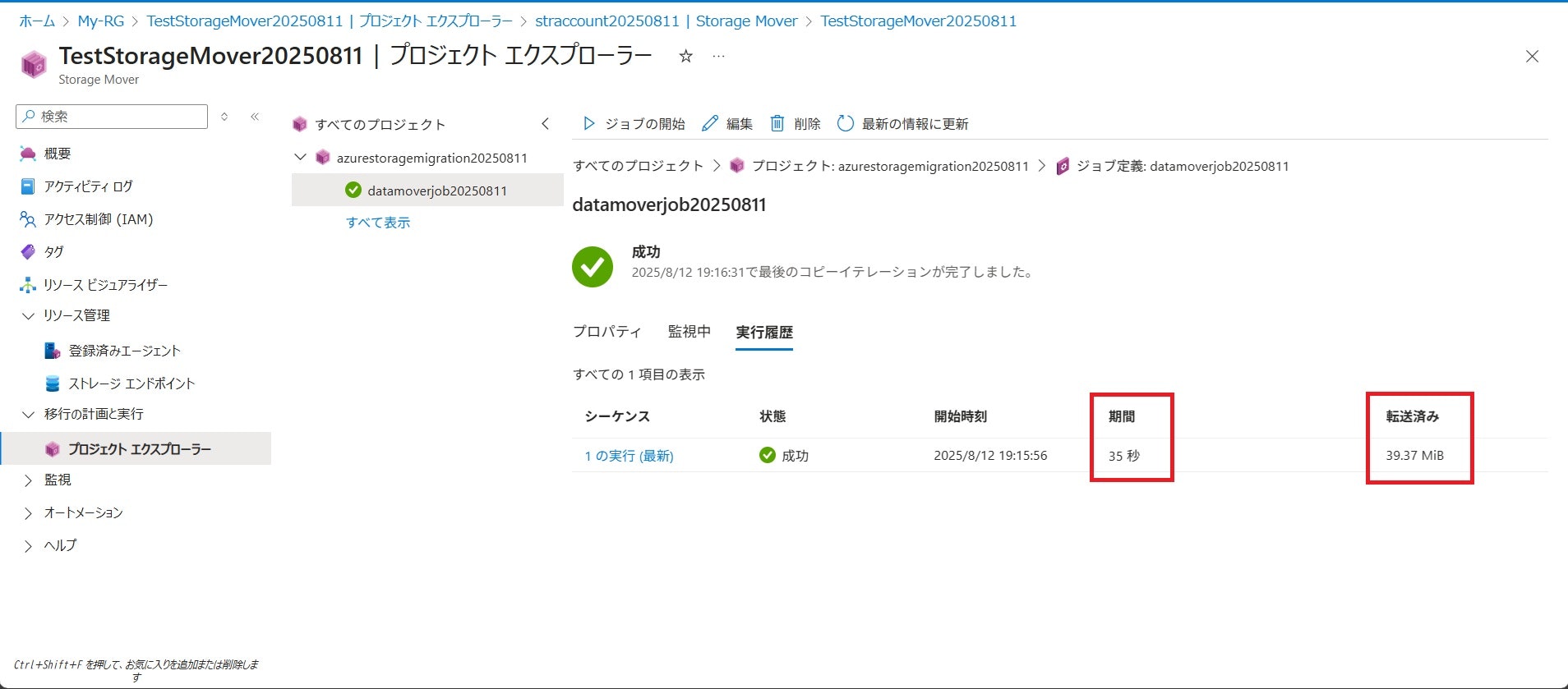This screenshot has height=689, width=1568.
Task: Toggle sidebar menu expand/collapse arrows
Action: pyautogui.click(x=224, y=117)
